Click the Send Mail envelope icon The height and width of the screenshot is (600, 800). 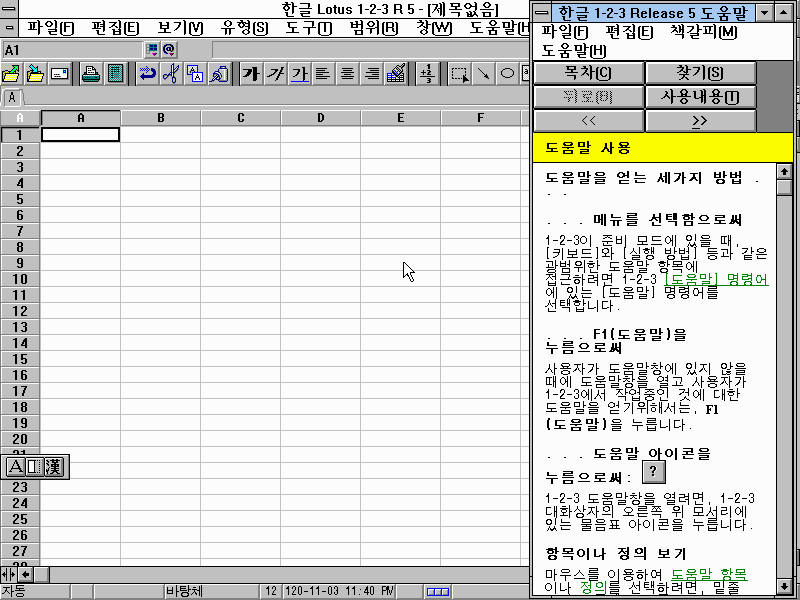click(x=60, y=74)
